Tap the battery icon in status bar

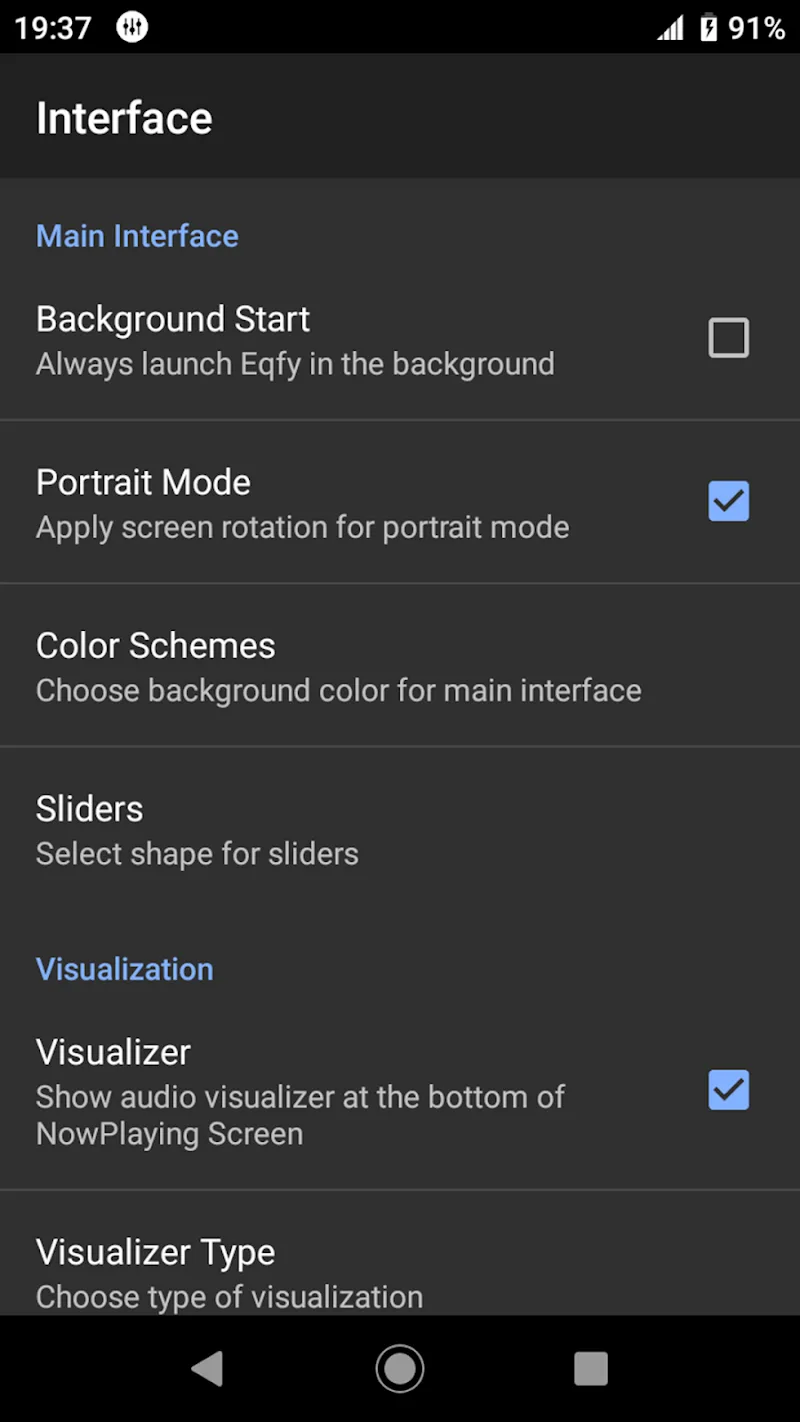click(x=708, y=27)
